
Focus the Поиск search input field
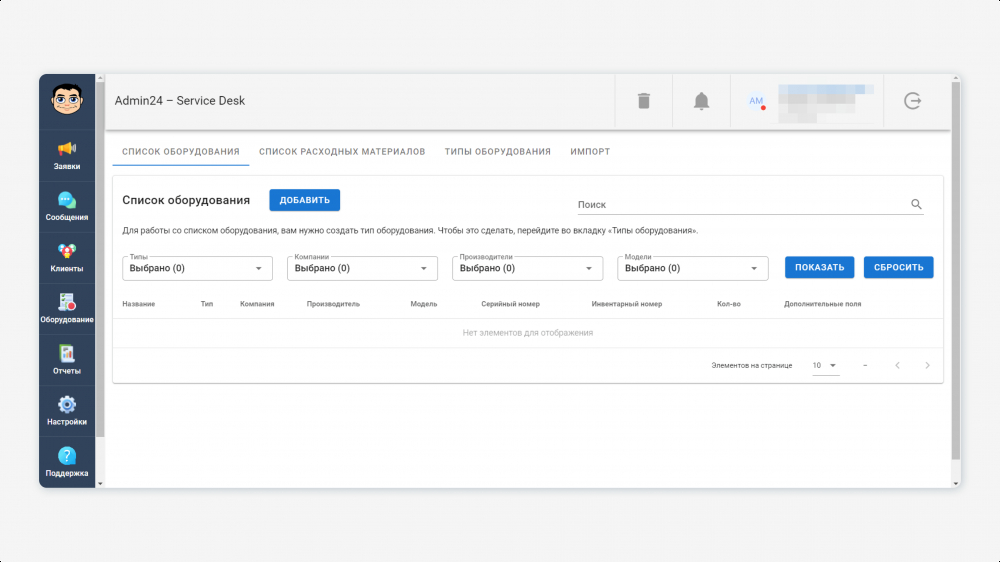click(x=740, y=204)
